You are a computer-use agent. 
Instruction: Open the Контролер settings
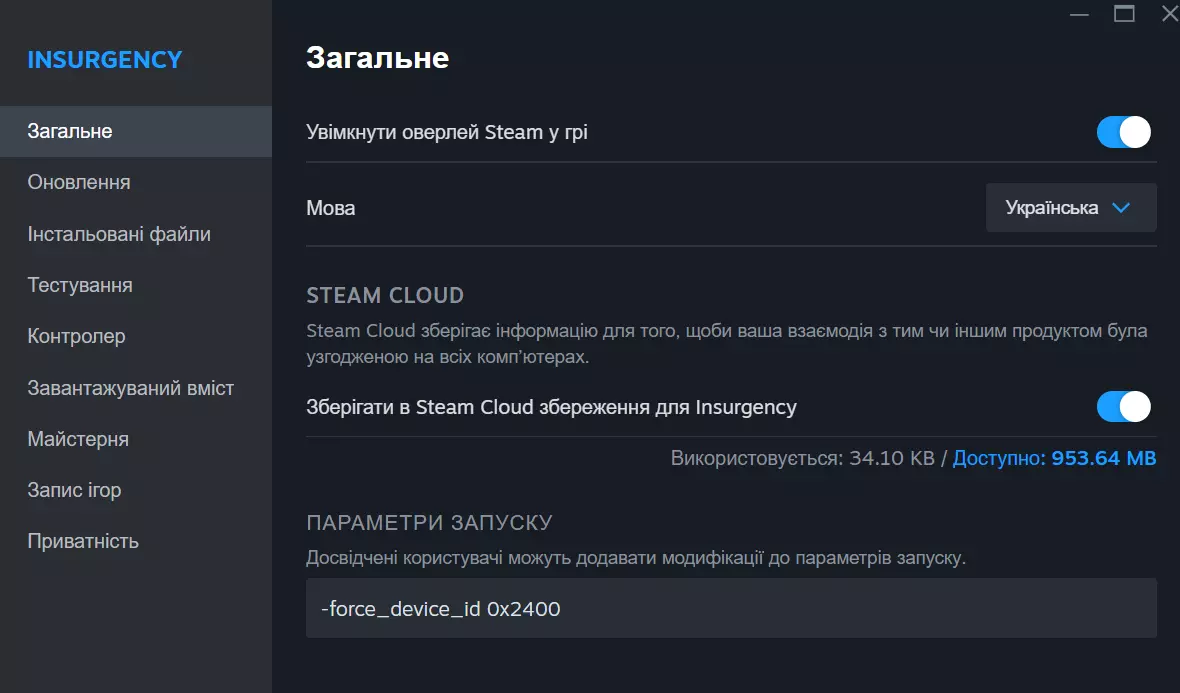pos(77,336)
